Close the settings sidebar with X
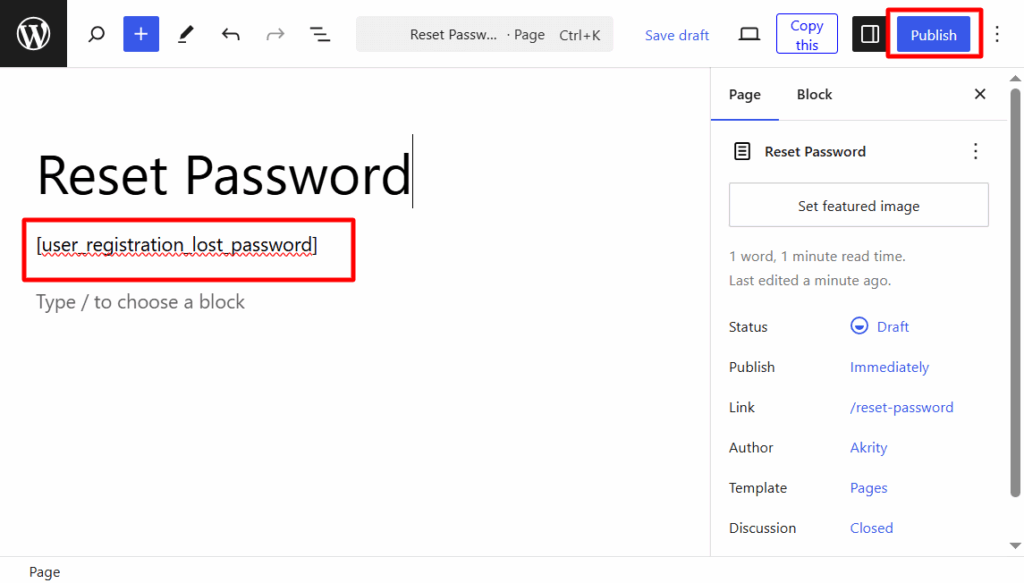Screen dimensions: 1024x583 980,94
